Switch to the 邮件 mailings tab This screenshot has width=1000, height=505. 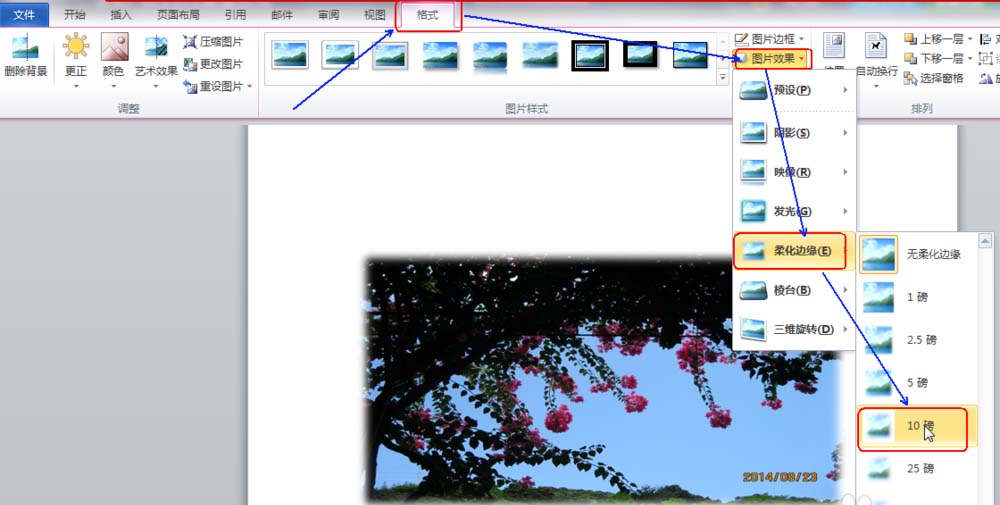282,15
